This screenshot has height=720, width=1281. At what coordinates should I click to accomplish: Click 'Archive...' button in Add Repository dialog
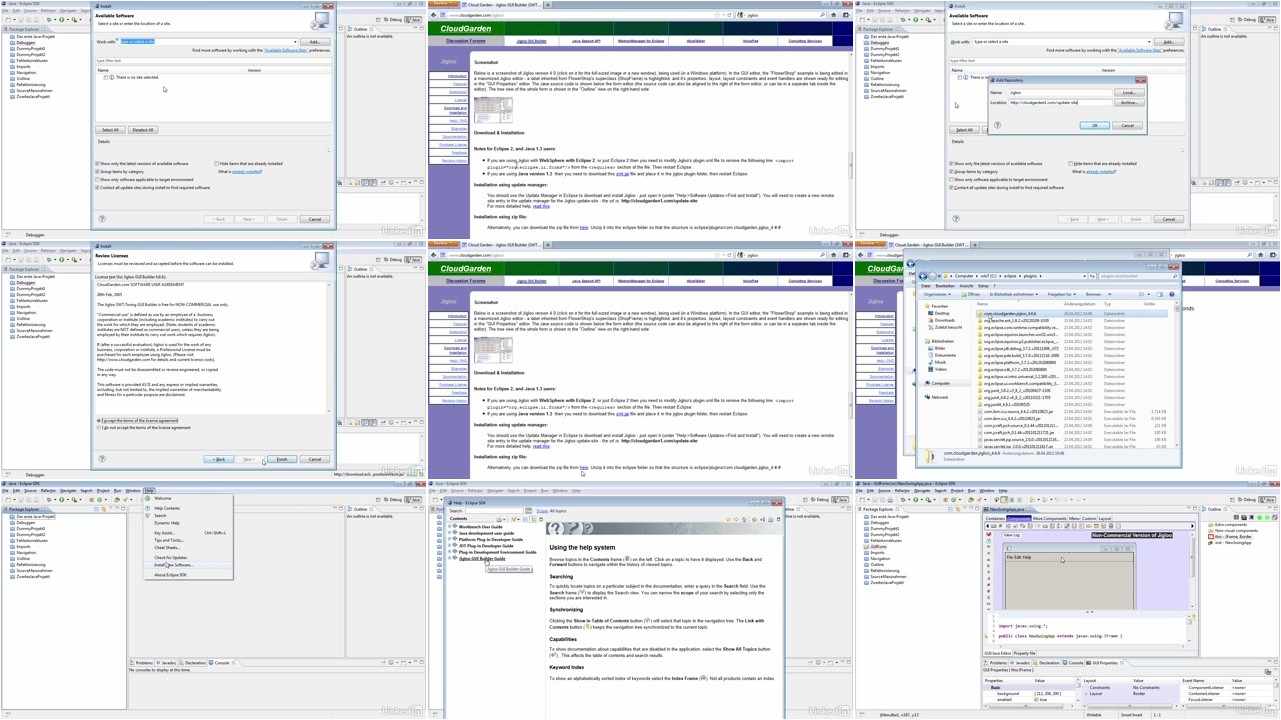[x=1129, y=103]
